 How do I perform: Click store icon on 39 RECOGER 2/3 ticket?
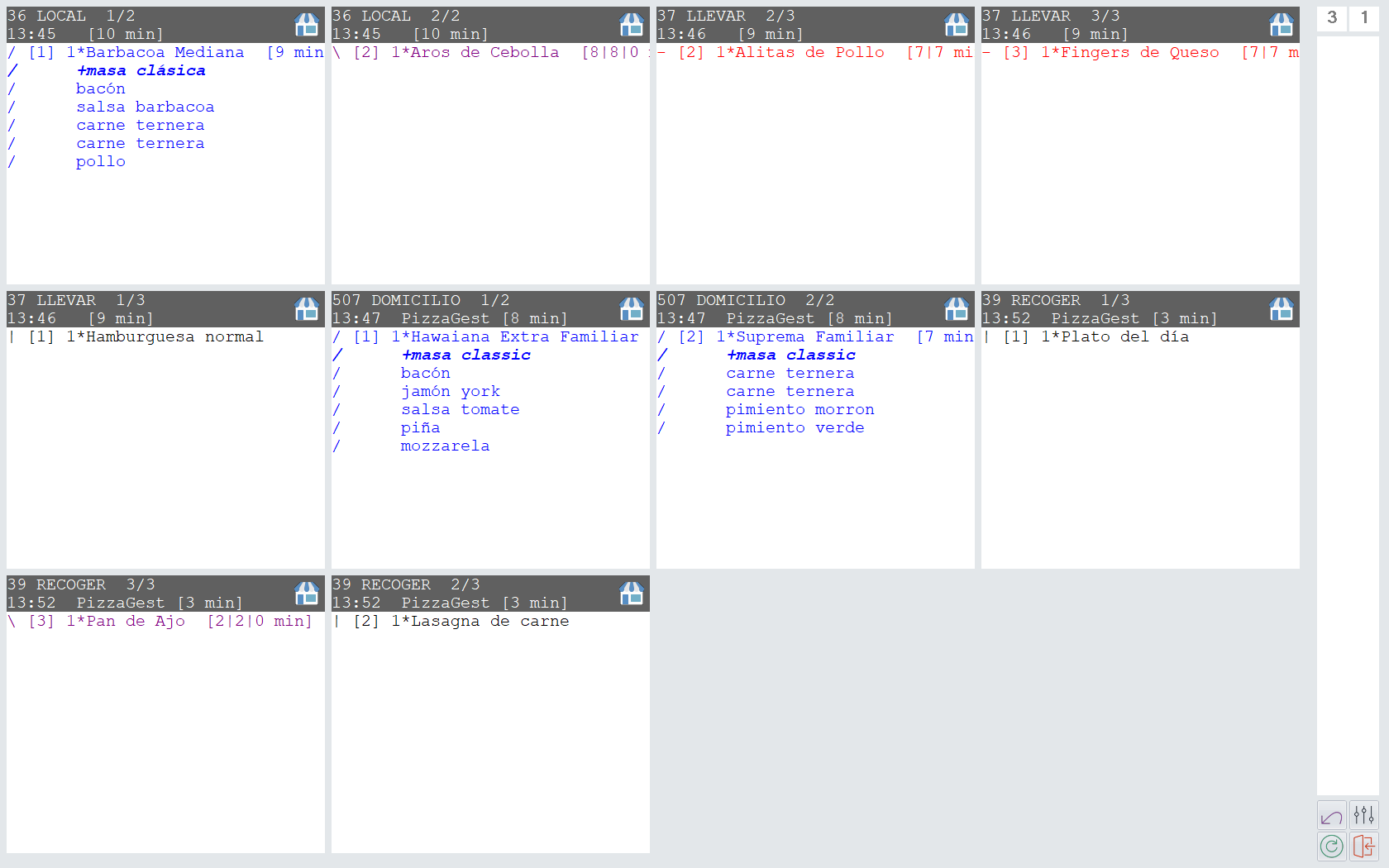click(632, 594)
